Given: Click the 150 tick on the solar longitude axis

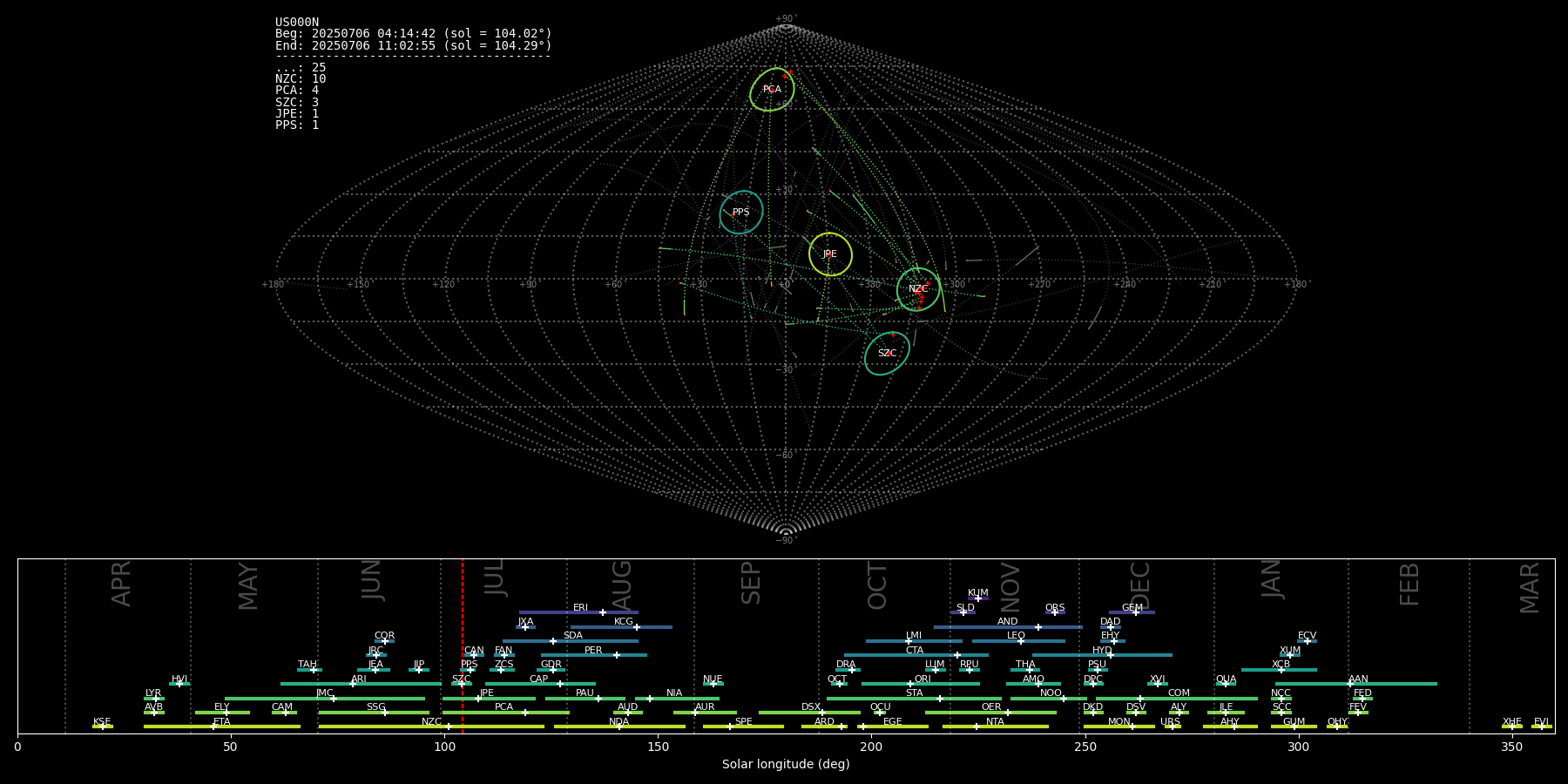Looking at the screenshot, I should 658,747.
